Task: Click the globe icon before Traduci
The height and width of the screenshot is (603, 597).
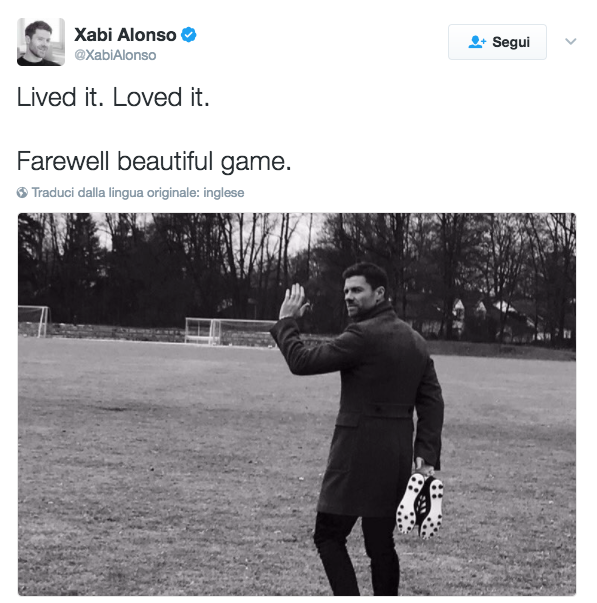Action: [22, 192]
